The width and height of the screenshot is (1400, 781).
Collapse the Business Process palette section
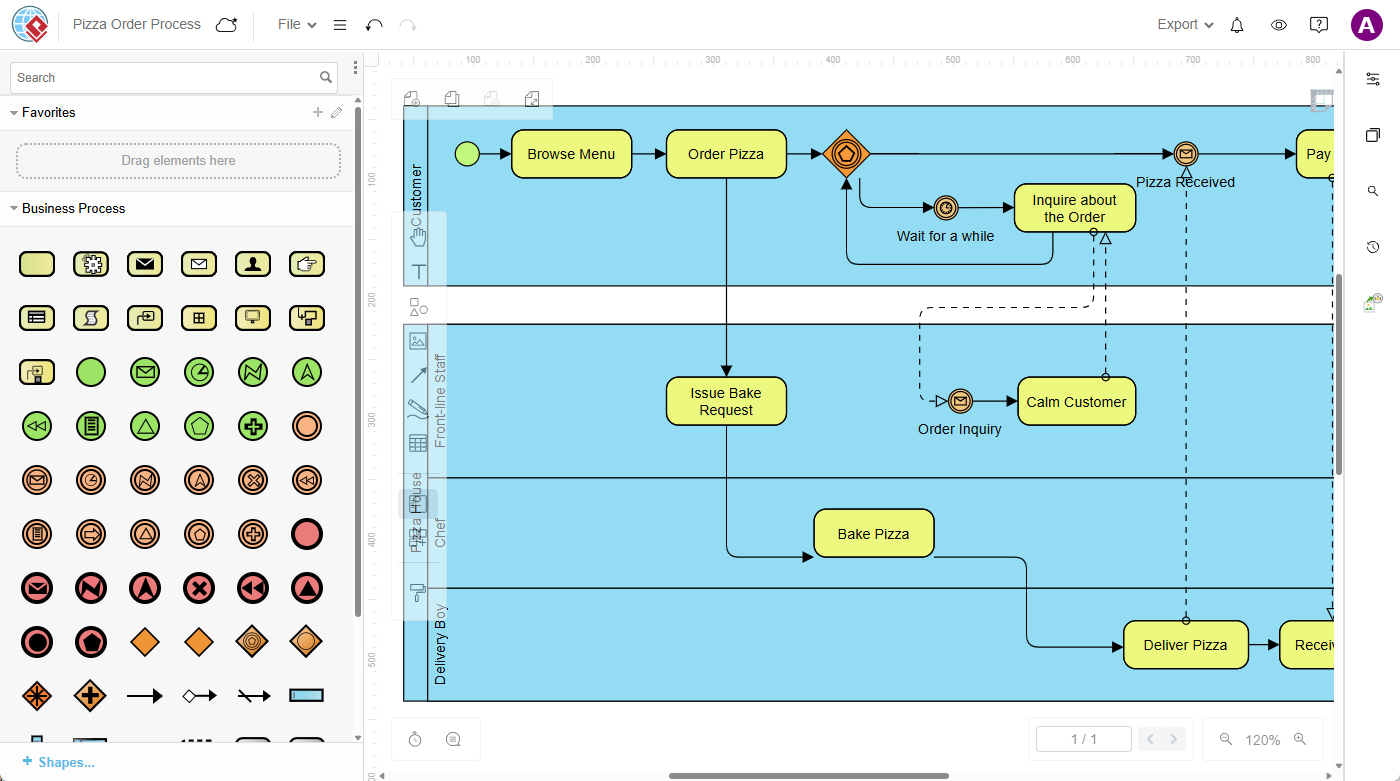pyautogui.click(x=14, y=209)
